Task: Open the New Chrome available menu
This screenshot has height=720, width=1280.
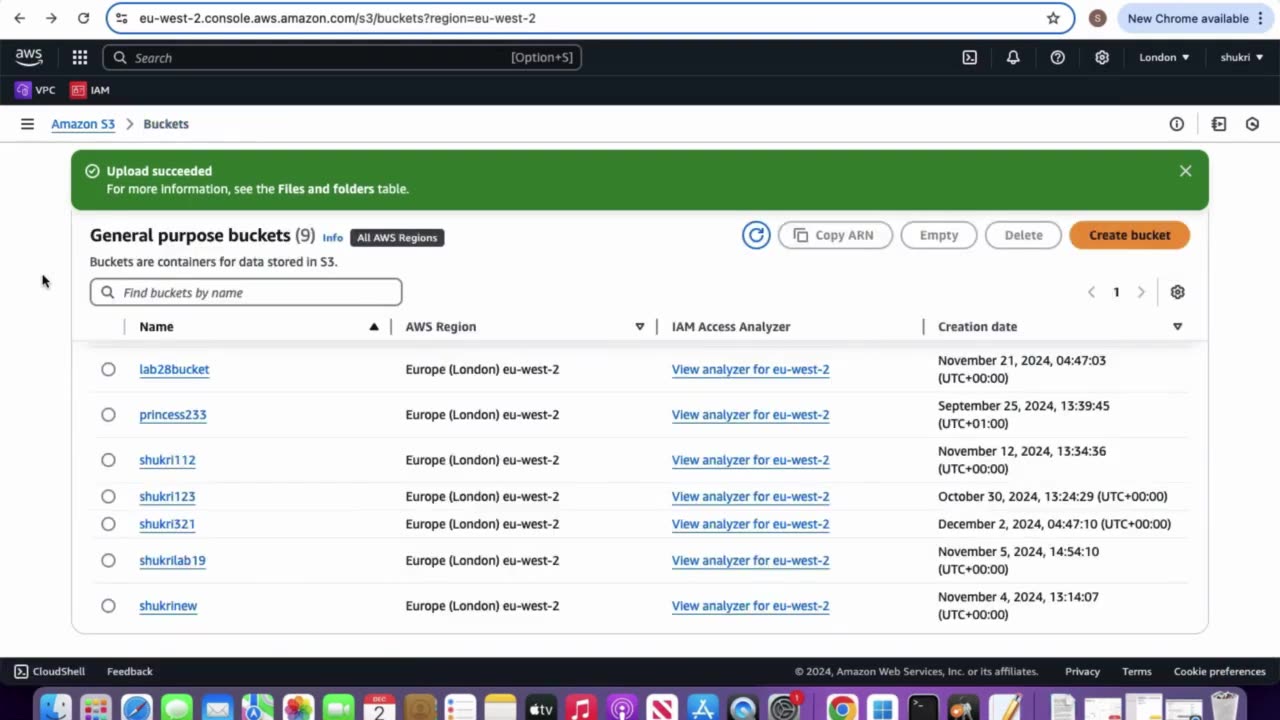Action: [1194, 18]
